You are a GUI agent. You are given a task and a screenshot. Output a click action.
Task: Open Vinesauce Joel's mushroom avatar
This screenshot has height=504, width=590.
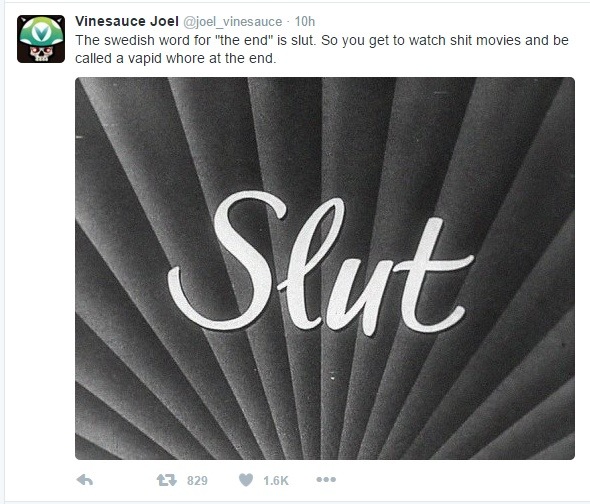41,39
